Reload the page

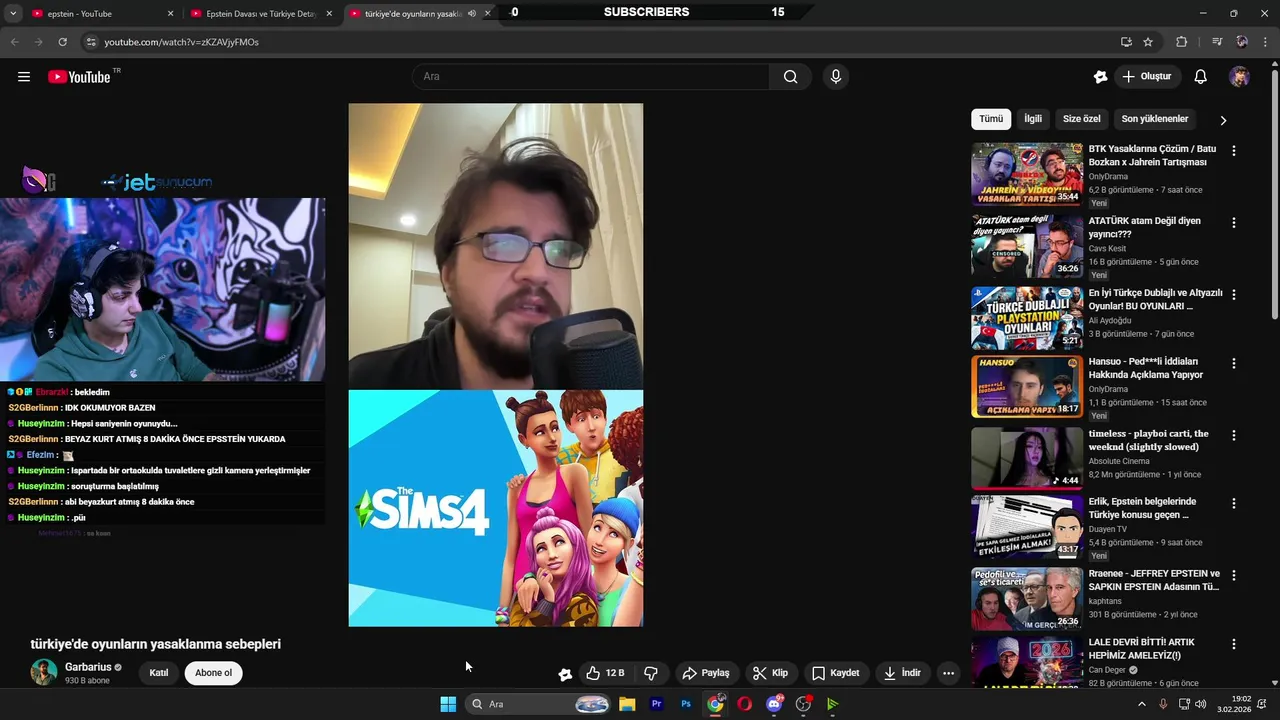pyautogui.click(x=62, y=42)
